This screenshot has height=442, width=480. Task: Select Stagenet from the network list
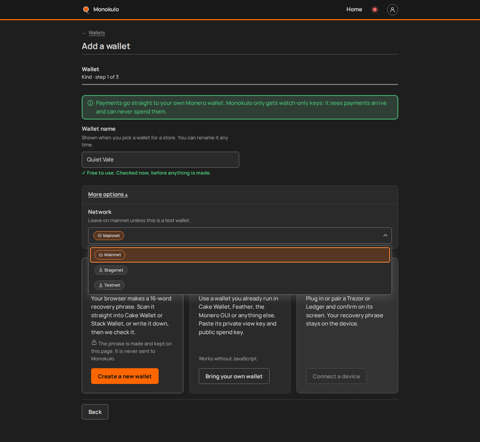click(x=240, y=270)
